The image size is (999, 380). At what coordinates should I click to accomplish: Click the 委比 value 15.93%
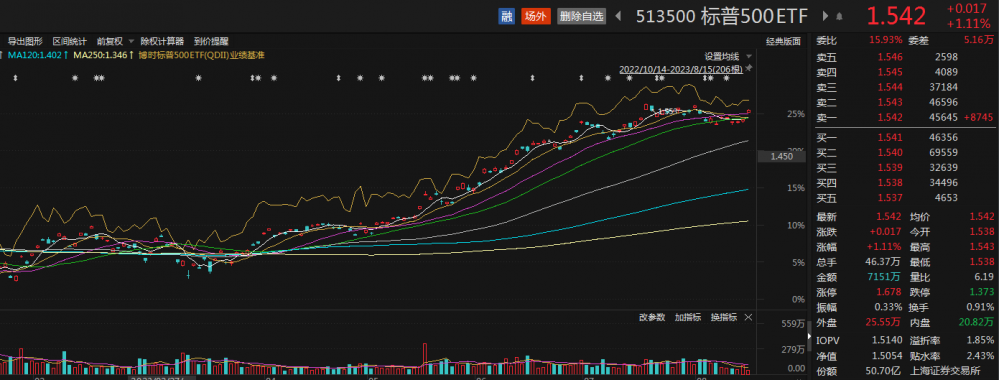(x=886, y=40)
